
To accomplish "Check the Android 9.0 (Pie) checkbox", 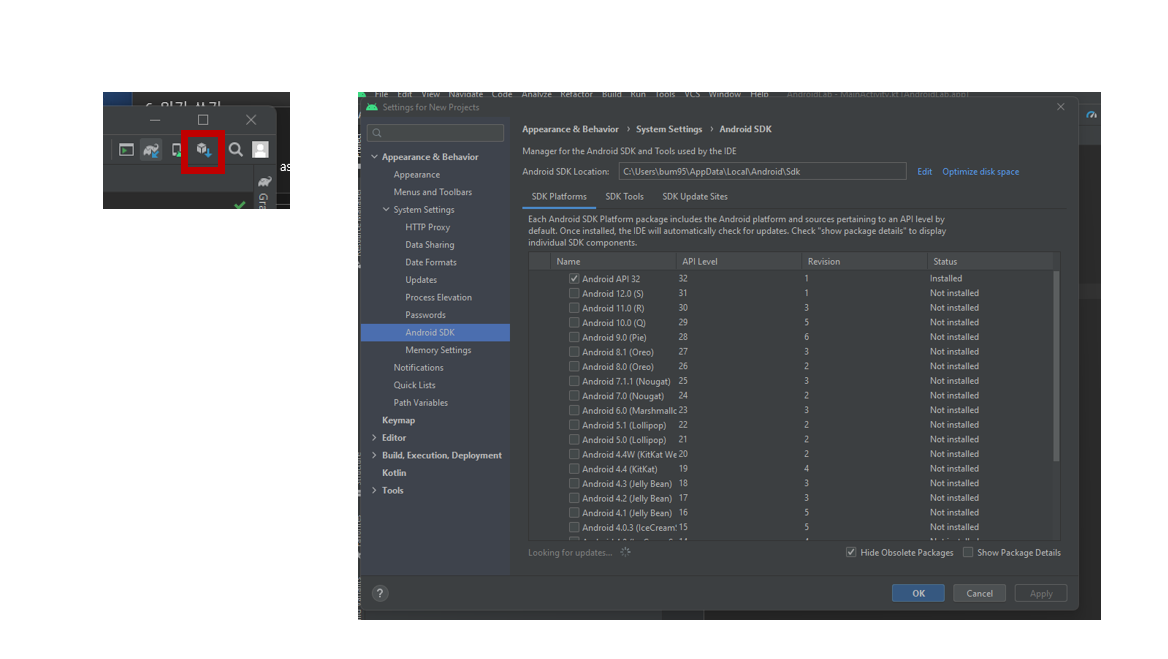I will [574, 337].
